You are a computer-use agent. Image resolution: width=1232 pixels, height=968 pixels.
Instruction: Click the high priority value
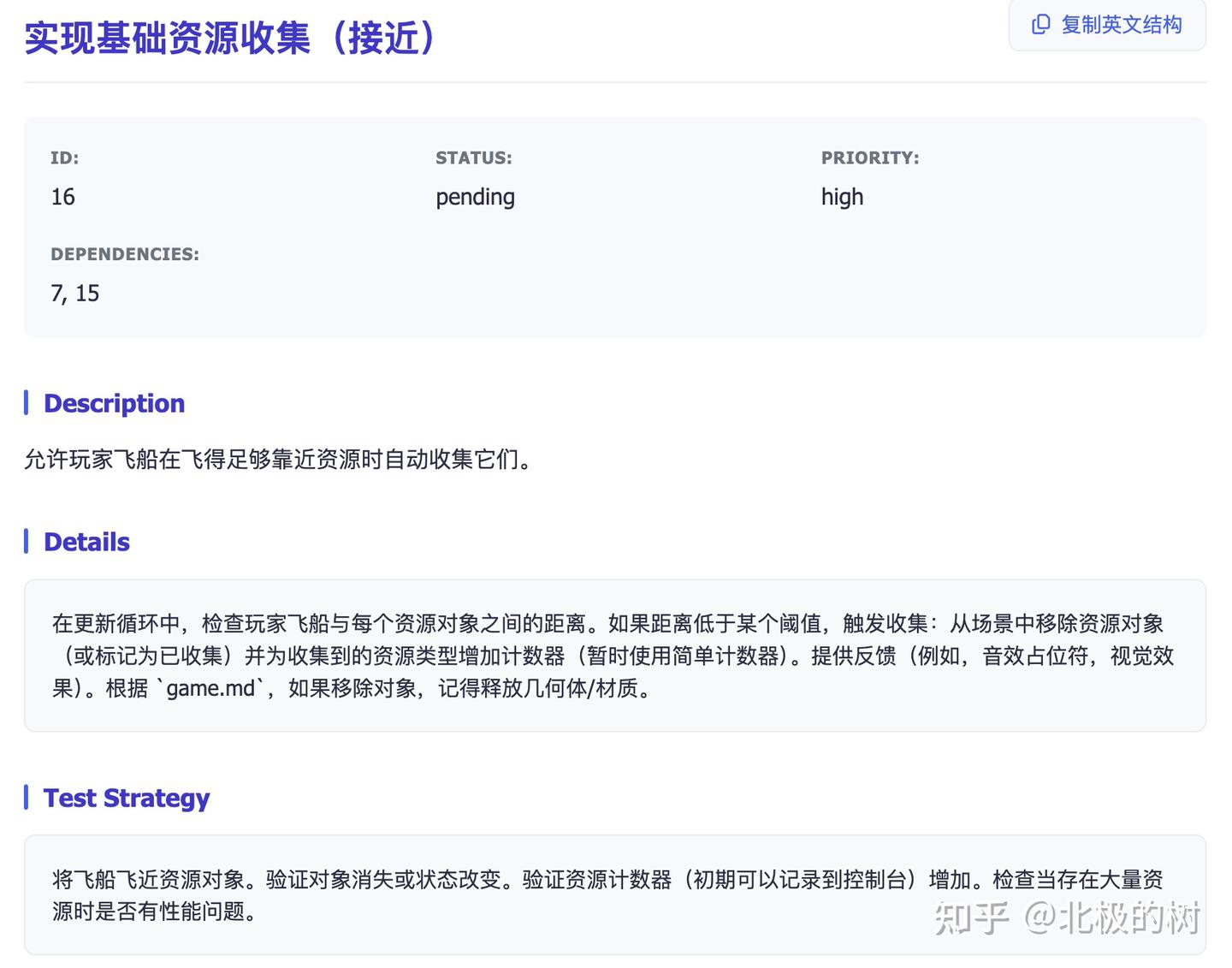coord(841,197)
